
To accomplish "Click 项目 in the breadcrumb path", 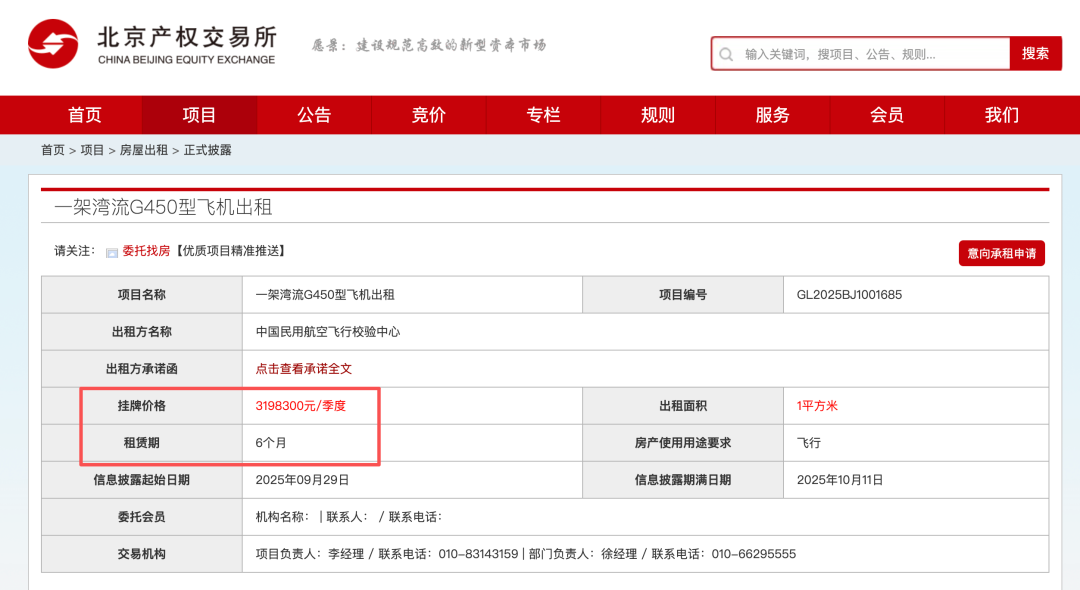I will coord(92,150).
